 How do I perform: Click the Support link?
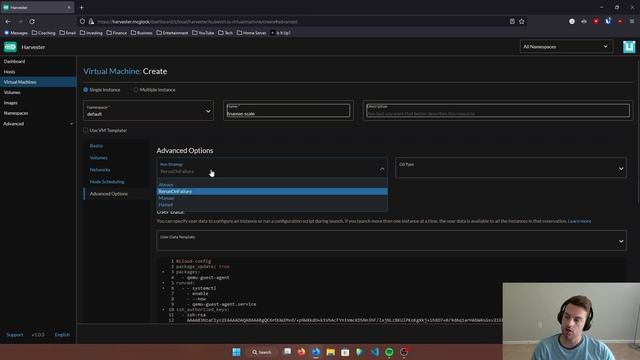pyautogui.click(x=15, y=335)
